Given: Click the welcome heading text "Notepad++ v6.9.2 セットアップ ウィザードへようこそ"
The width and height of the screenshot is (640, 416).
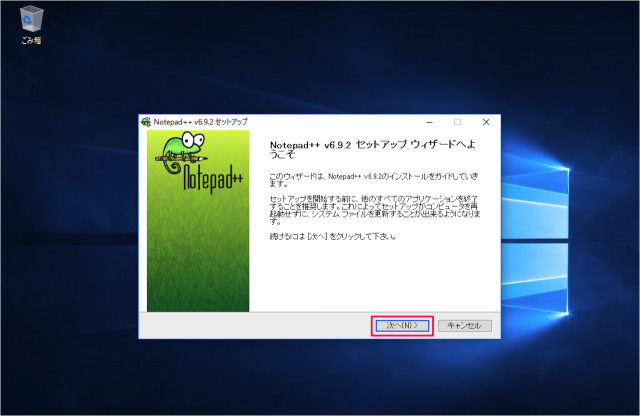Looking at the screenshot, I should (x=373, y=149).
